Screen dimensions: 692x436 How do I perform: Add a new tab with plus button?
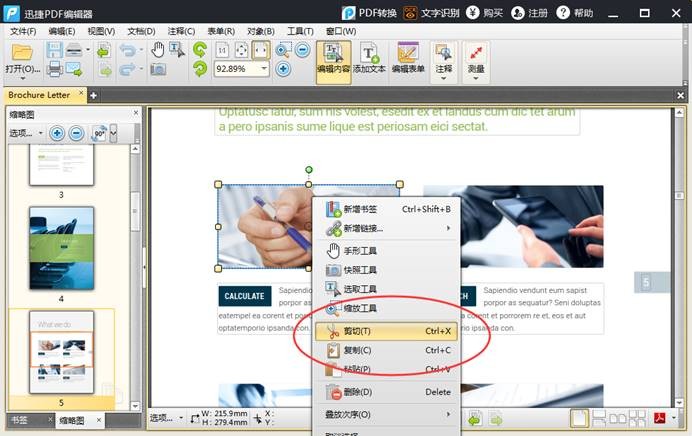point(93,95)
